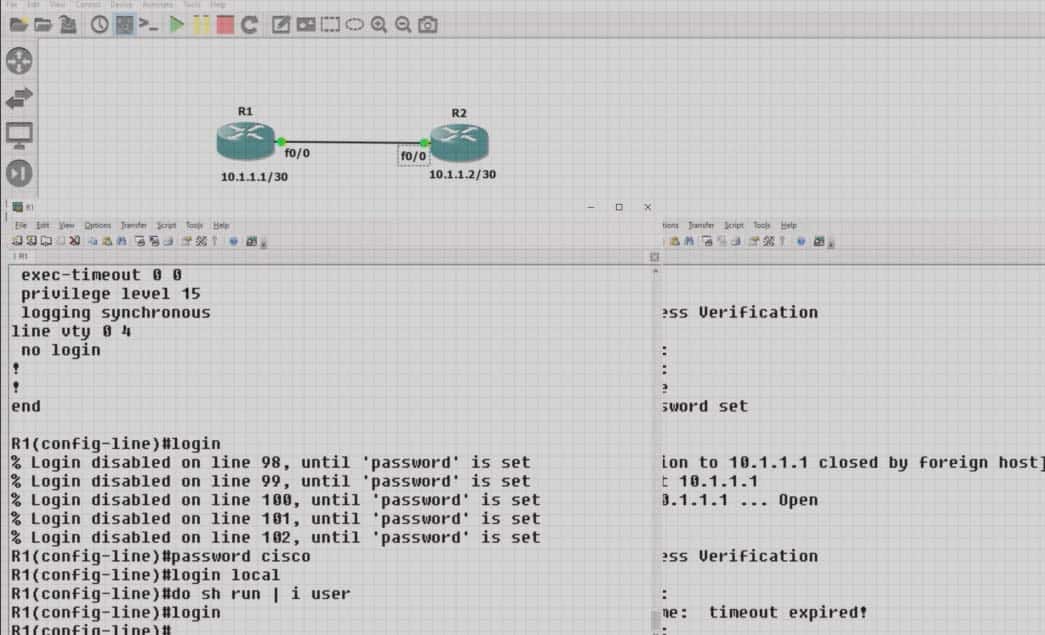Click tools settings icon in R1 toolbar

coord(201,241)
